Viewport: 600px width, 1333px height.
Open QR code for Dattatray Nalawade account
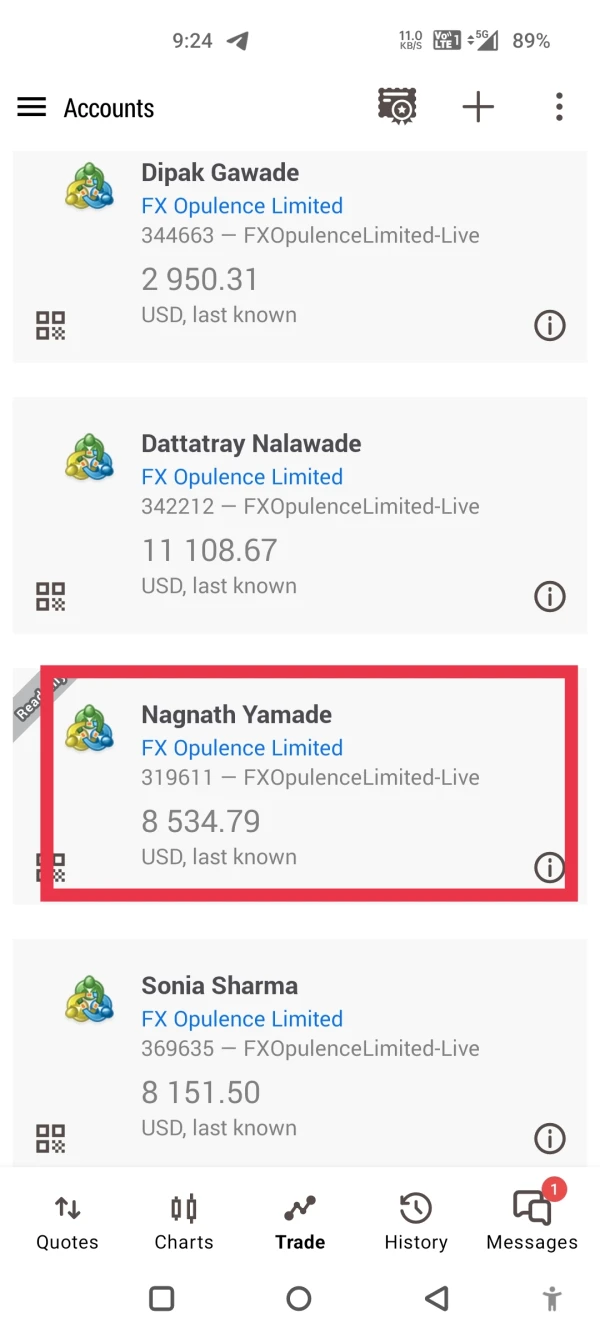[50, 596]
